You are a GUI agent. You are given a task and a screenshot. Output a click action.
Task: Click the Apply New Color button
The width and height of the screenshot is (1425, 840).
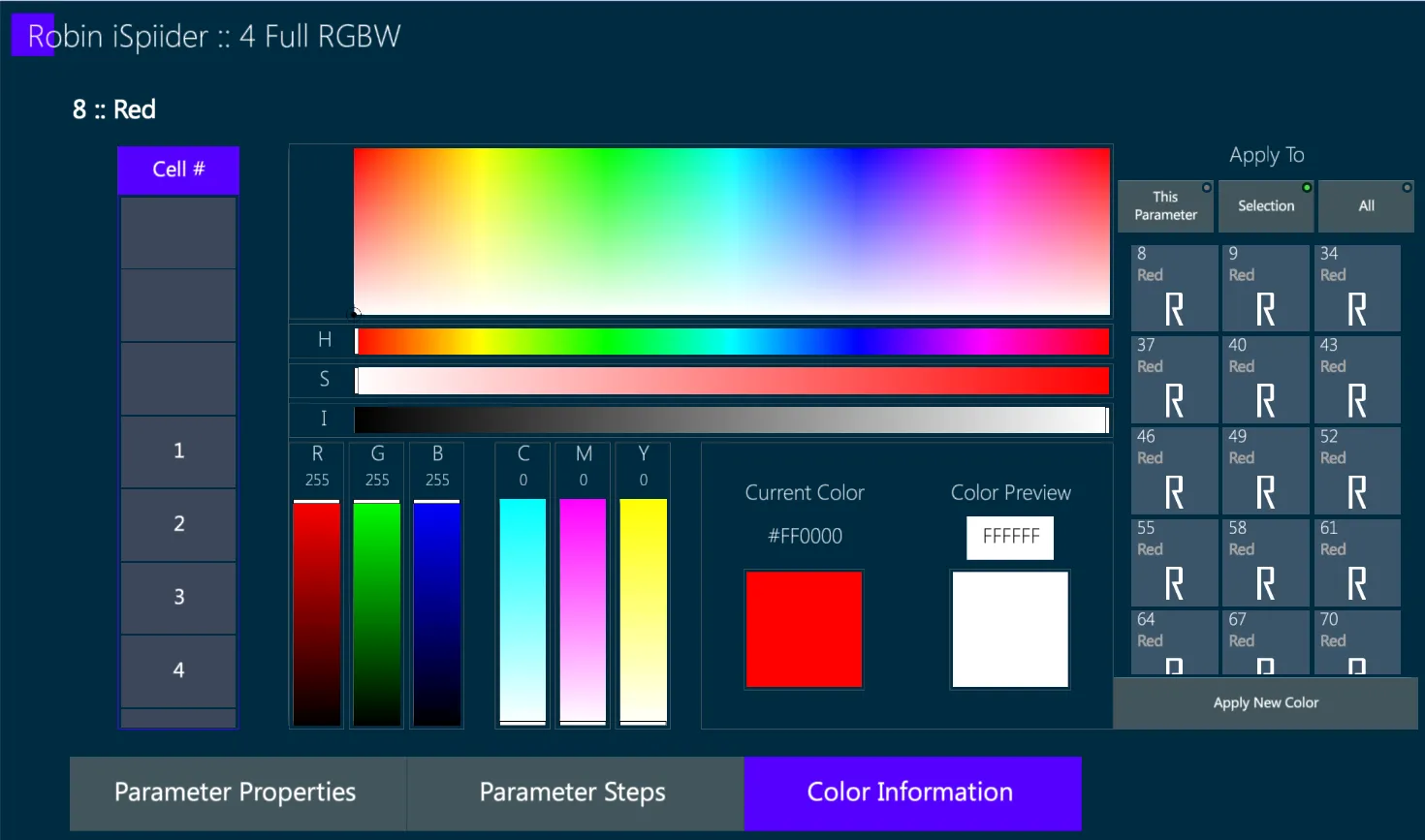coord(1265,703)
